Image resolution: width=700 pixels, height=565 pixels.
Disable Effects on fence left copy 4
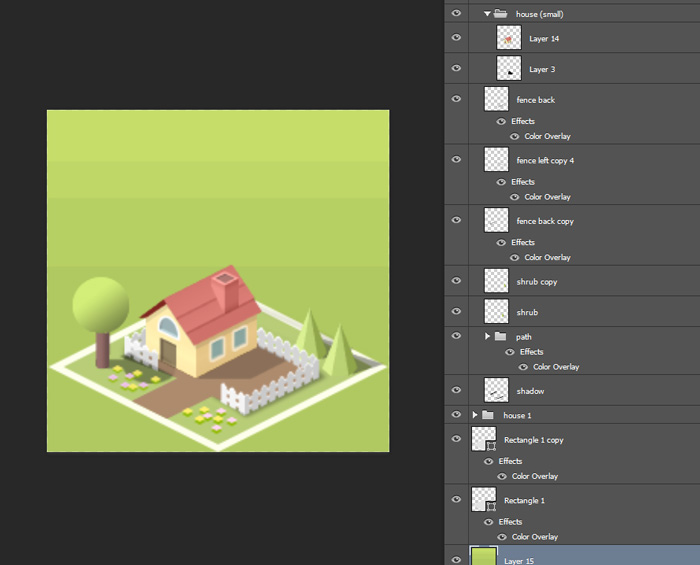(501, 182)
